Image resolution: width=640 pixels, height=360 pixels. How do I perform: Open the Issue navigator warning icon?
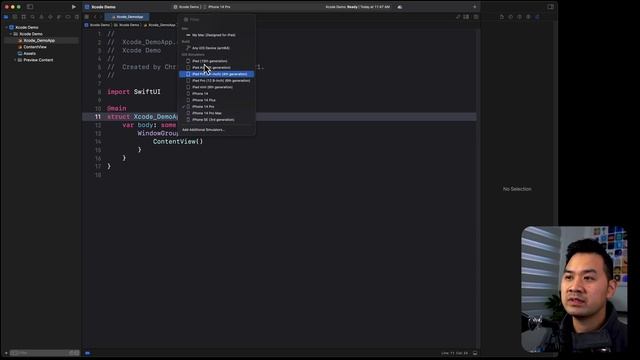point(41,17)
